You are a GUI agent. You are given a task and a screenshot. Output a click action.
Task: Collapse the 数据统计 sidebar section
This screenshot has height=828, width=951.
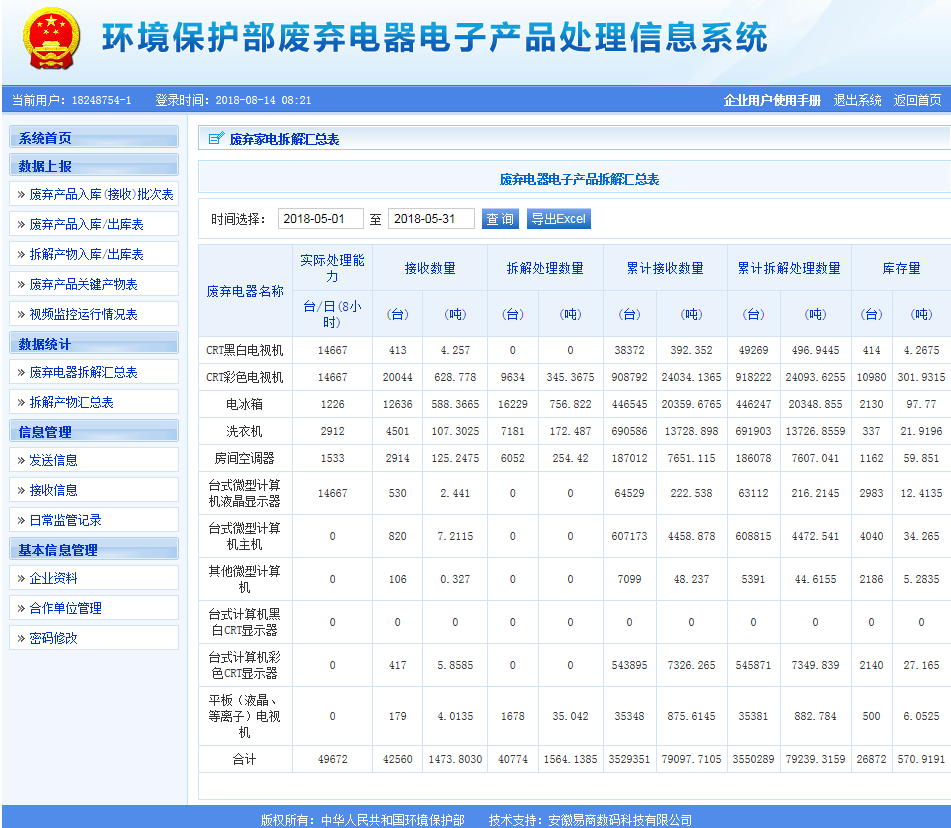click(x=46, y=344)
